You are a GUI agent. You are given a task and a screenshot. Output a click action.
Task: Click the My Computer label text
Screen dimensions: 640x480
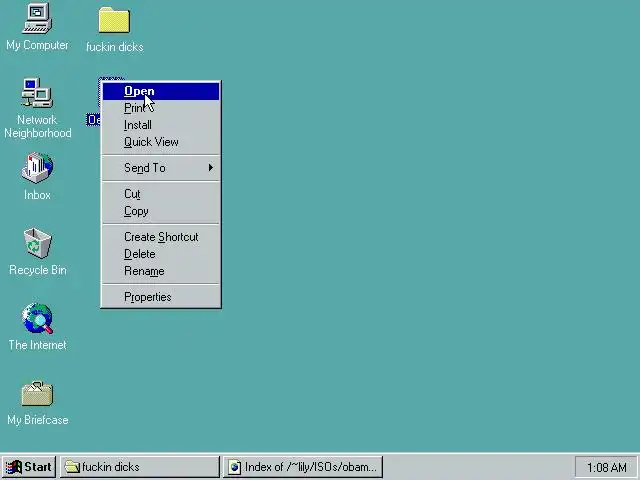click(37, 45)
